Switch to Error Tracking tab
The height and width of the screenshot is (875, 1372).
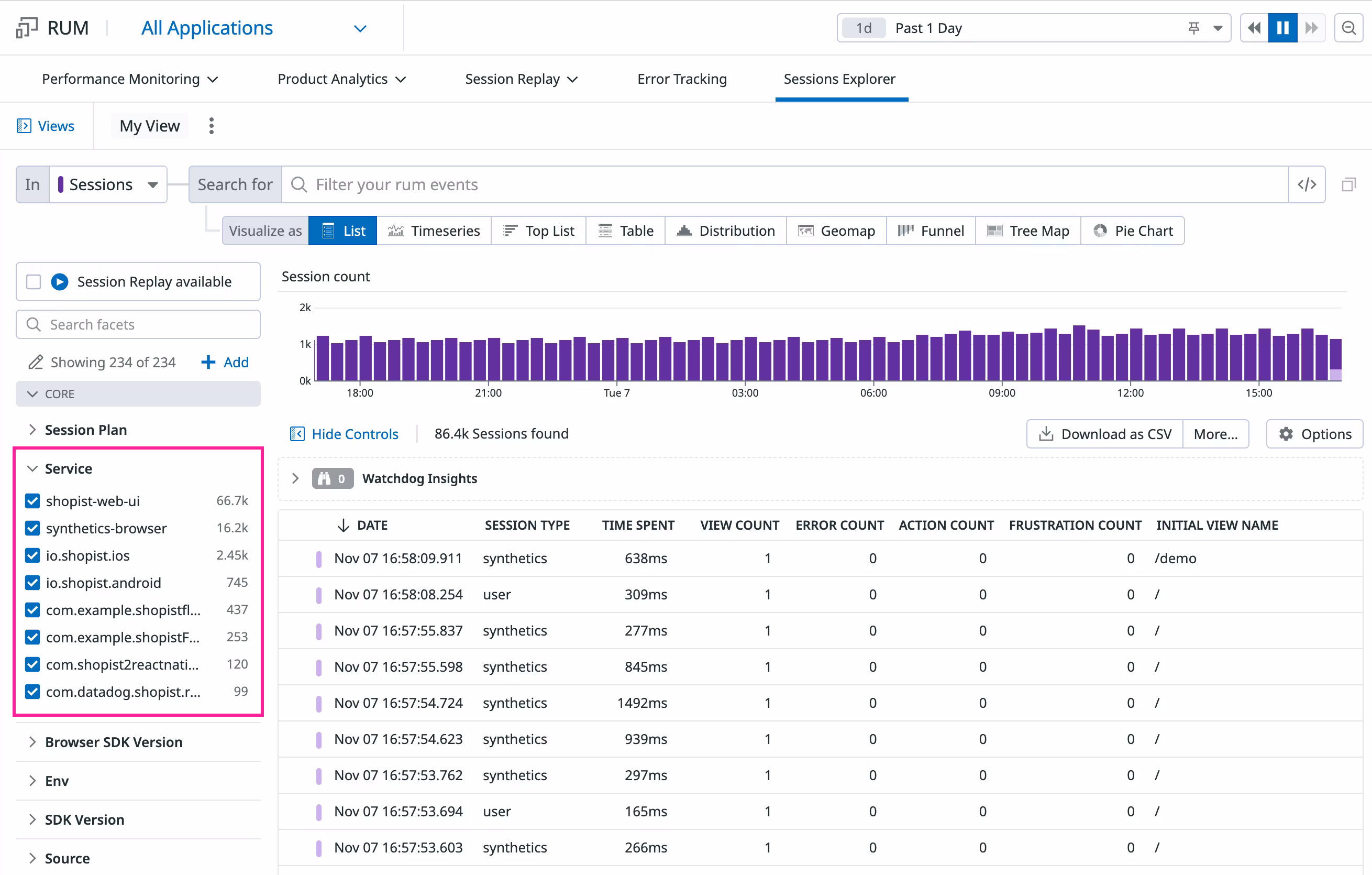click(x=681, y=79)
